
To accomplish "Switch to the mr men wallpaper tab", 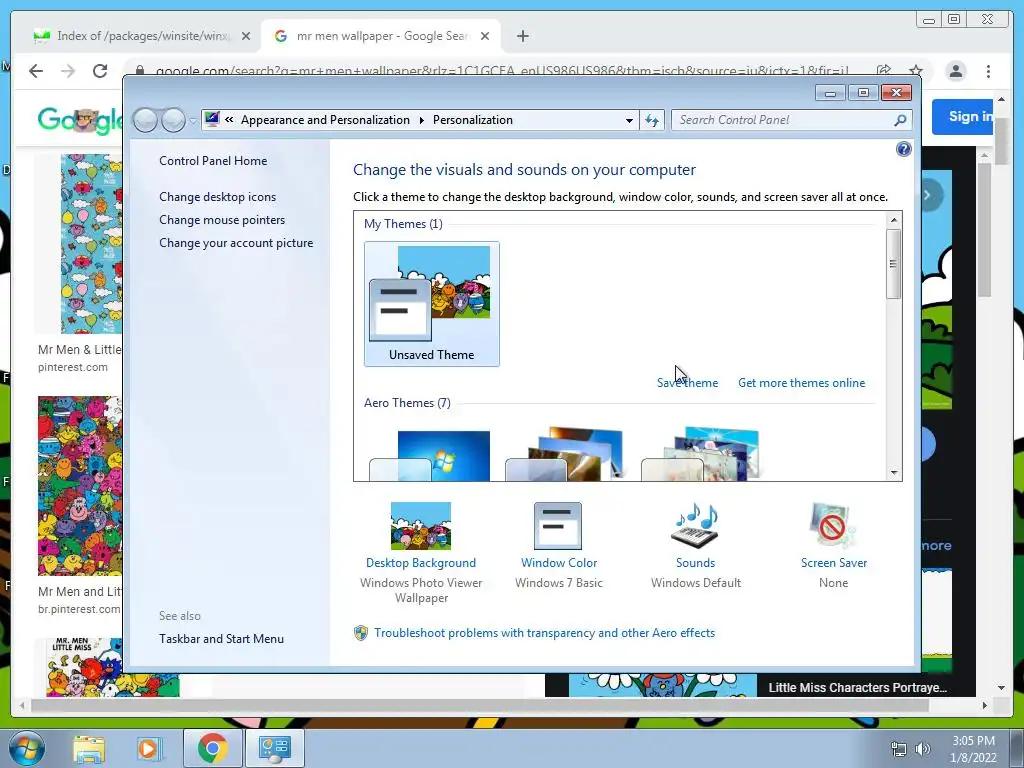I will 381,36.
